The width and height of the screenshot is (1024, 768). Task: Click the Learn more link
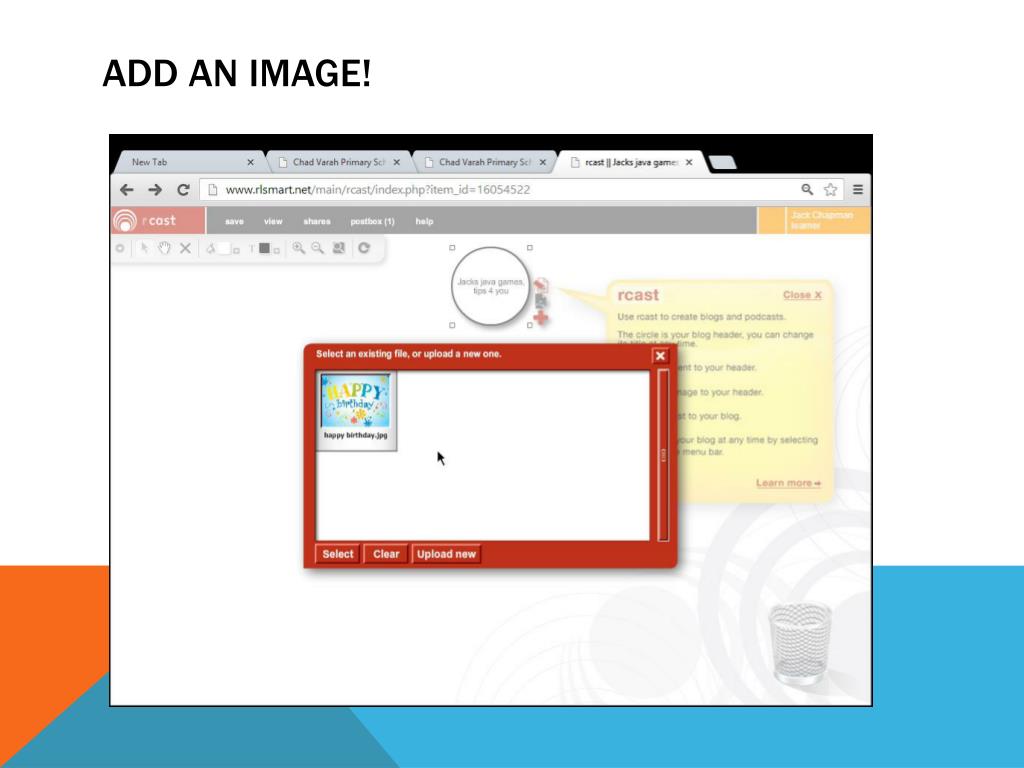tap(788, 483)
